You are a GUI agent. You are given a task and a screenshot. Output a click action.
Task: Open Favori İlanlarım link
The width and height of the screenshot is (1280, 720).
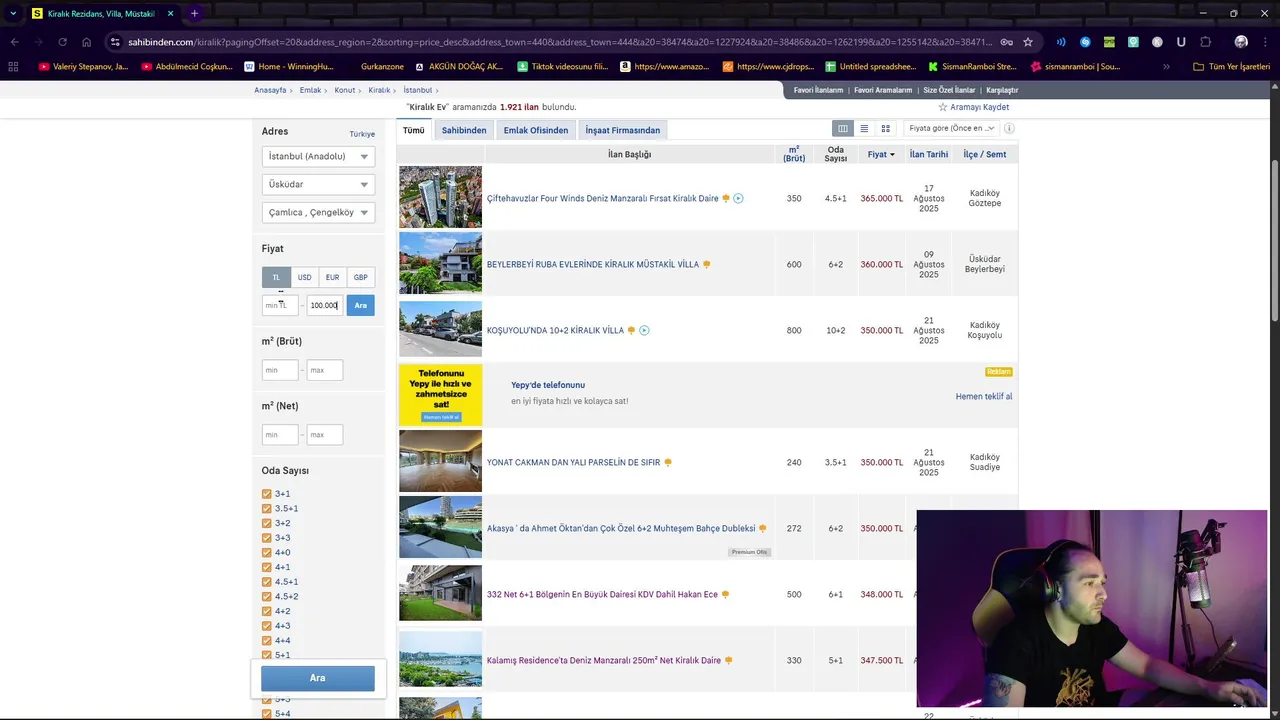pyautogui.click(x=818, y=90)
